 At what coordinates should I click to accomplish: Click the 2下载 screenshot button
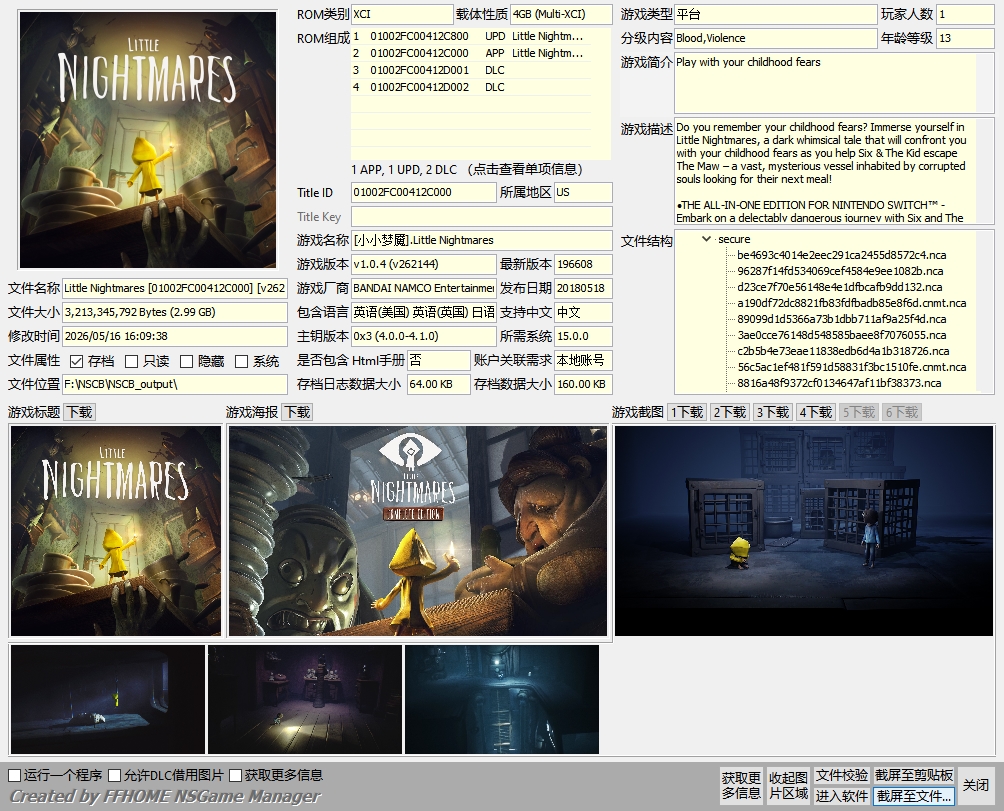730,412
